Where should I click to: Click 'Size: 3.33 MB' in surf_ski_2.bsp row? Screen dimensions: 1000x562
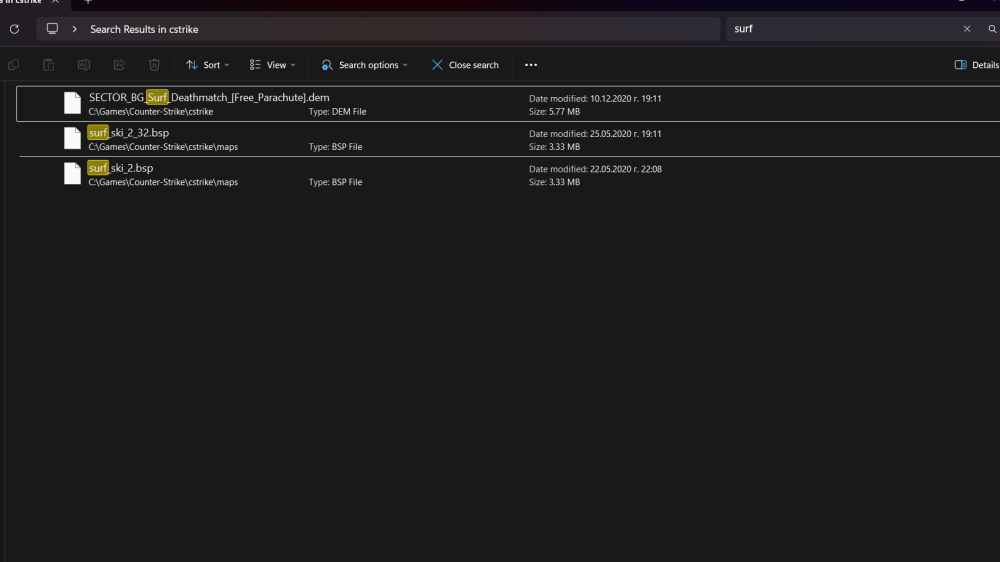(554, 182)
